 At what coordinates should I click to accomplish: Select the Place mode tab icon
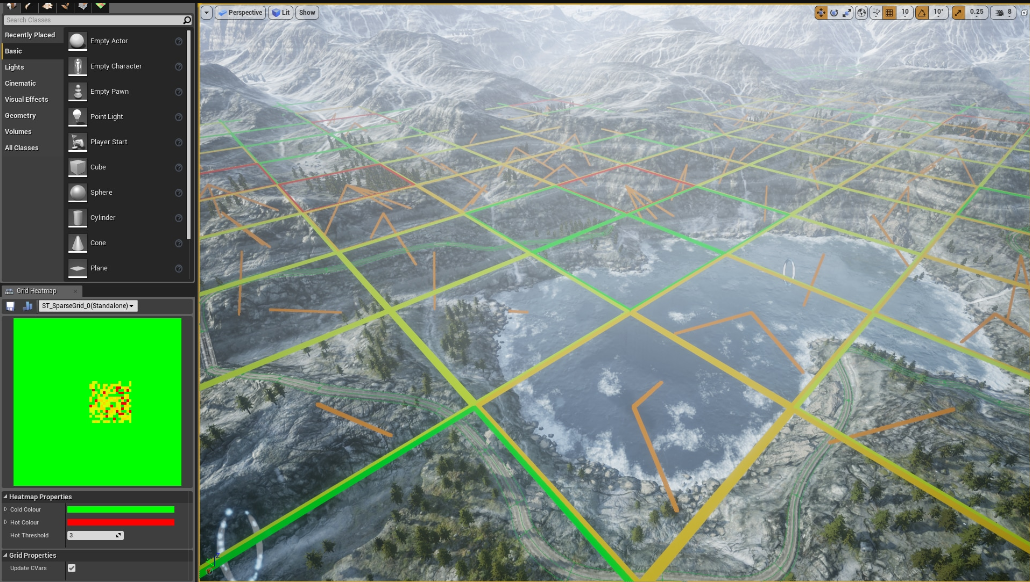pyautogui.click(x=11, y=6)
